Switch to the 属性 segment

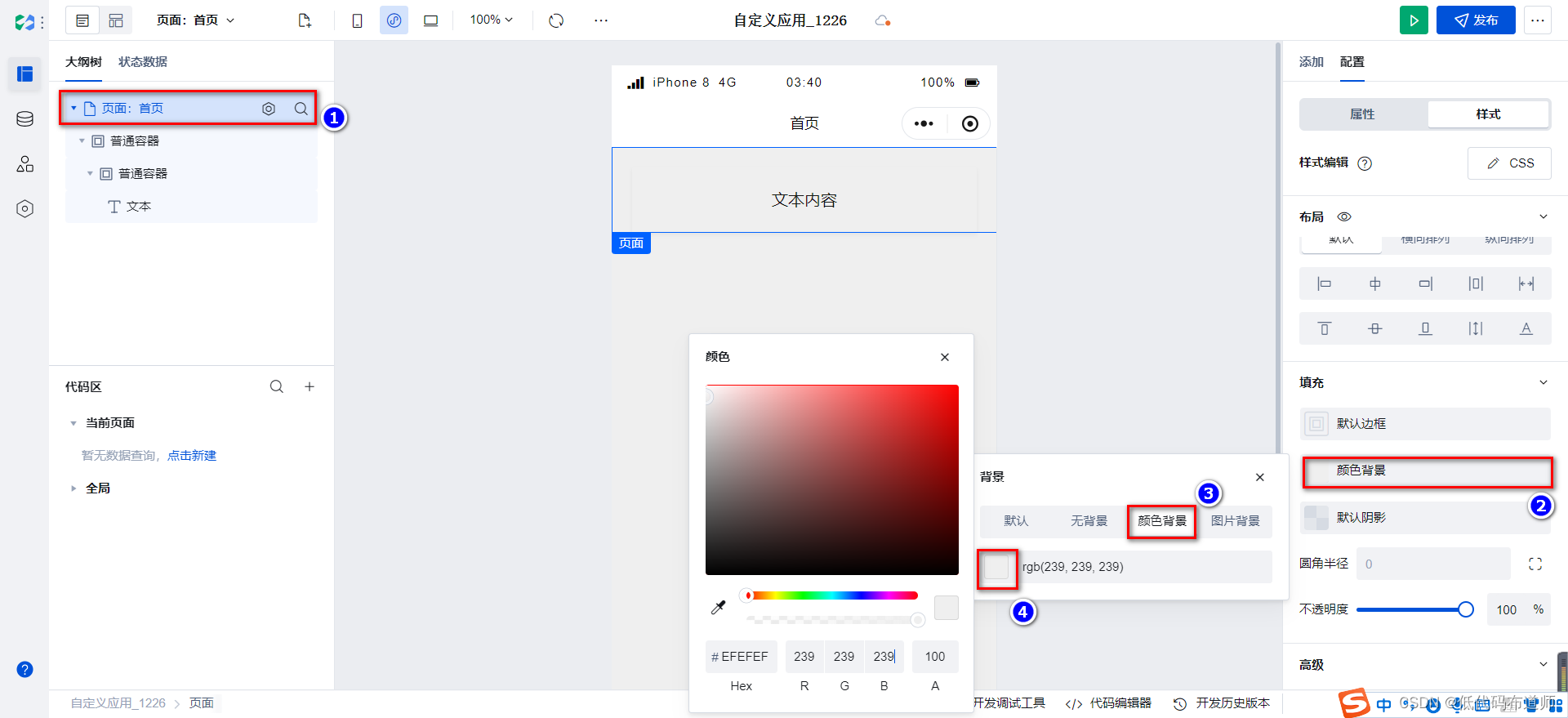click(x=1362, y=114)
